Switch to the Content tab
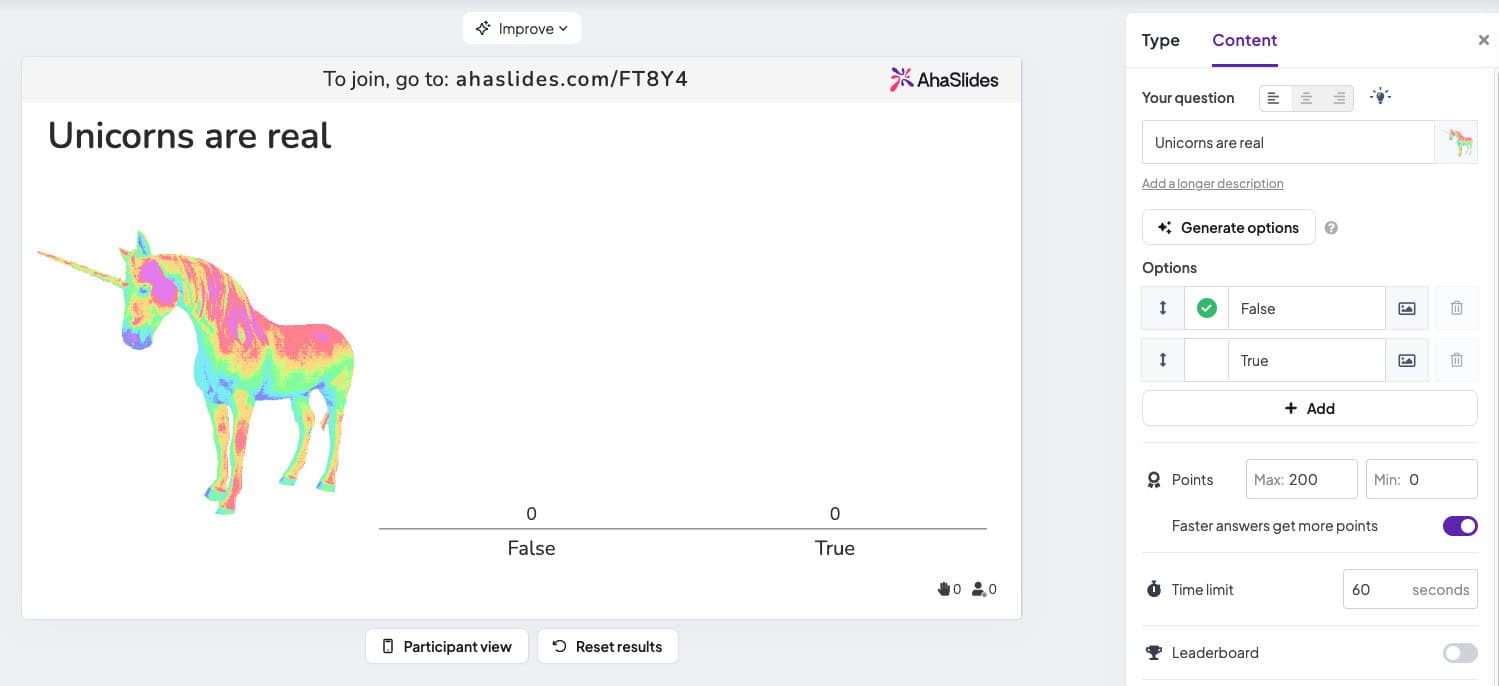The height and width of the screenshot is (686, 1499). [1244, 40]
